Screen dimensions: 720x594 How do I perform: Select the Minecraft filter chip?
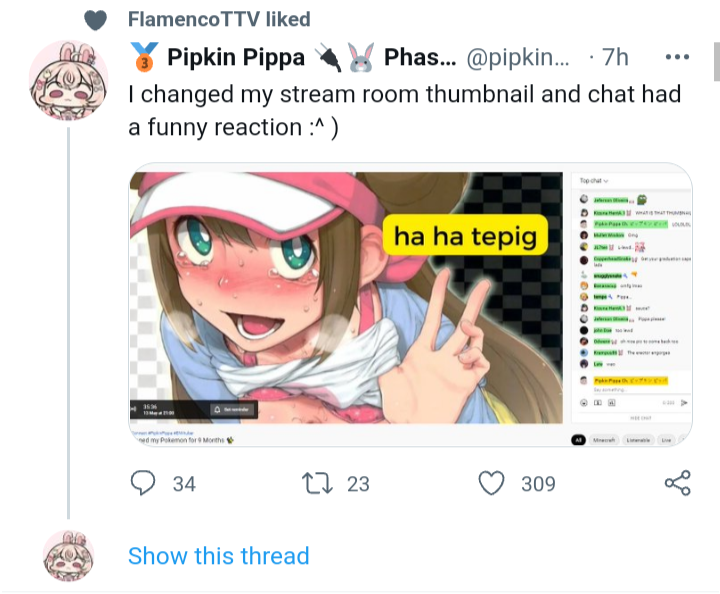603,440
